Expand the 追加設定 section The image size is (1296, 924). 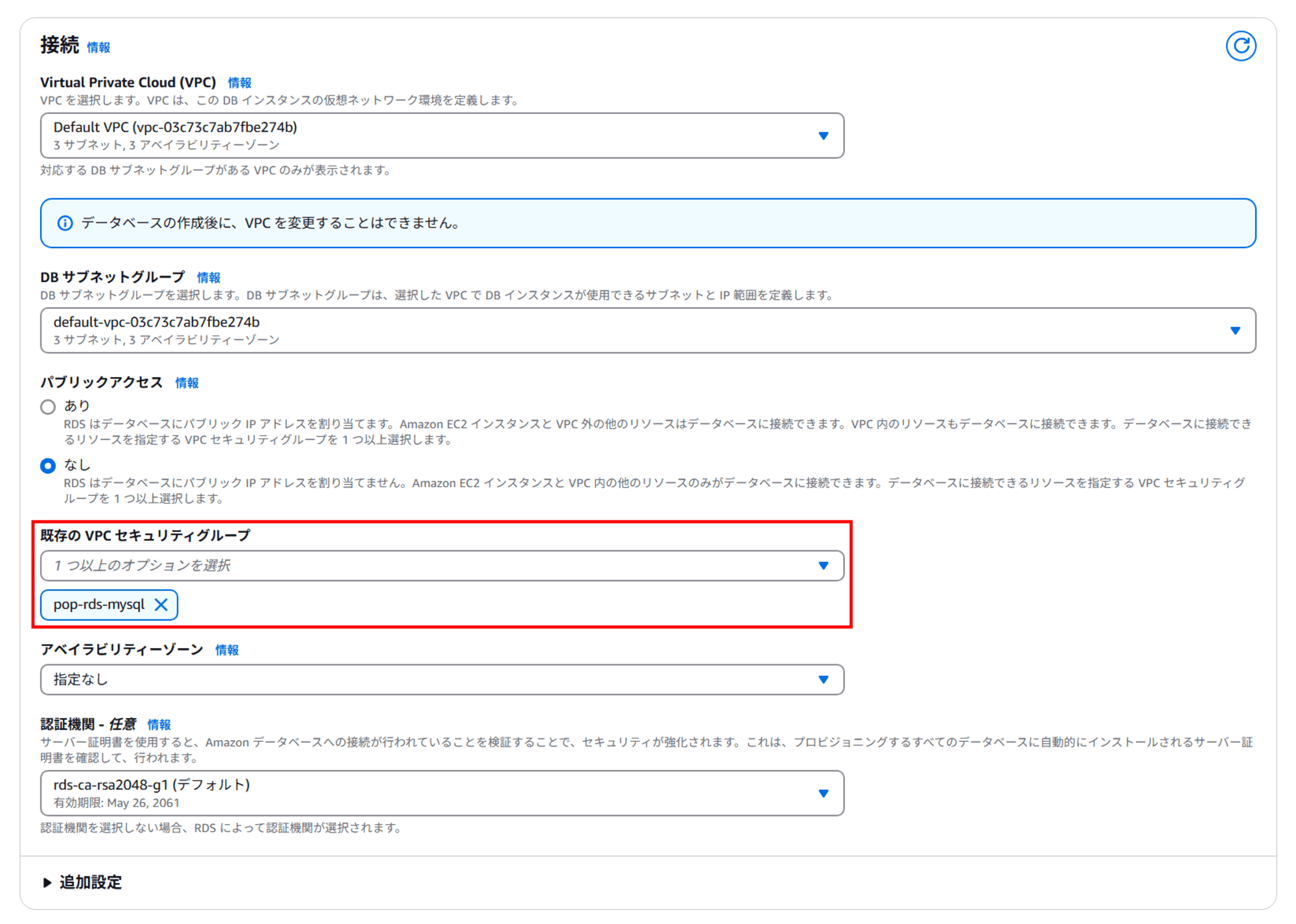82,883
